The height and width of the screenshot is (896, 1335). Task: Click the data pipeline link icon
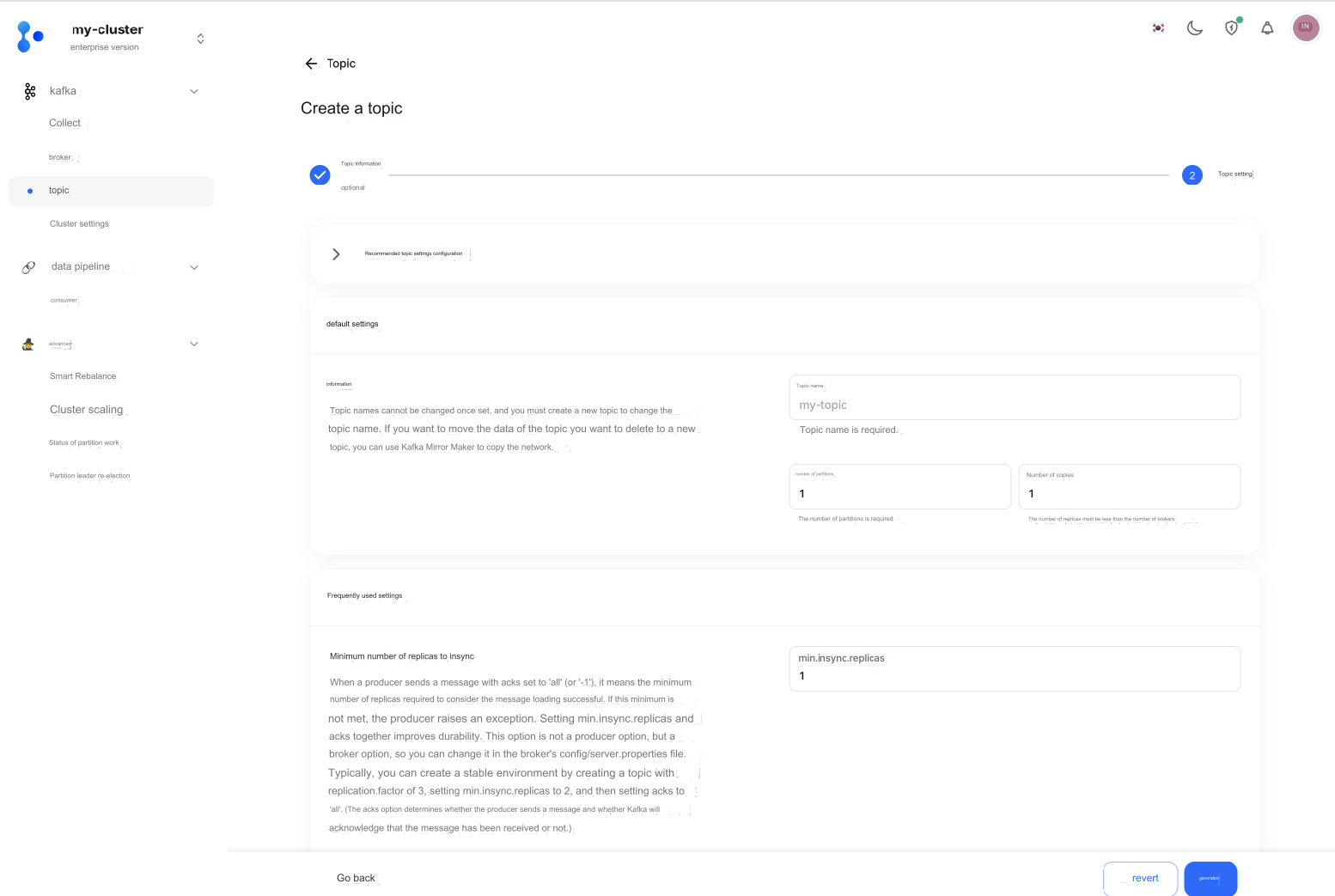28,267
